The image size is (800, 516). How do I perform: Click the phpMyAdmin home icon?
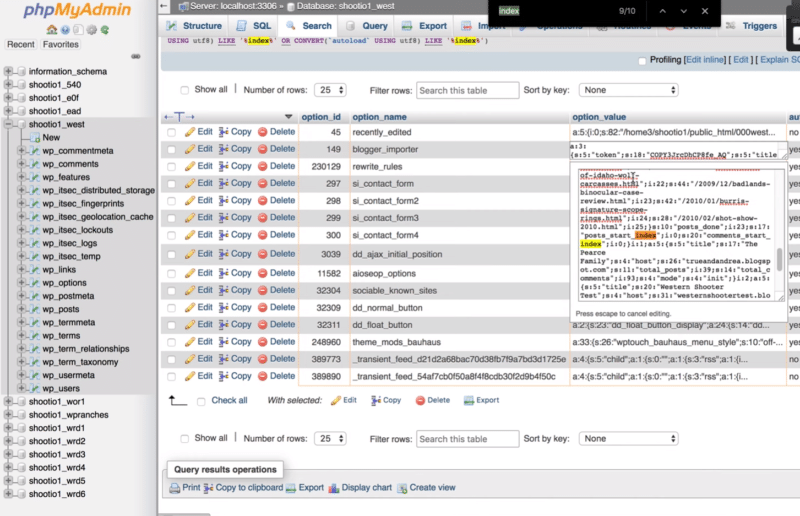[x=52, y=30]
